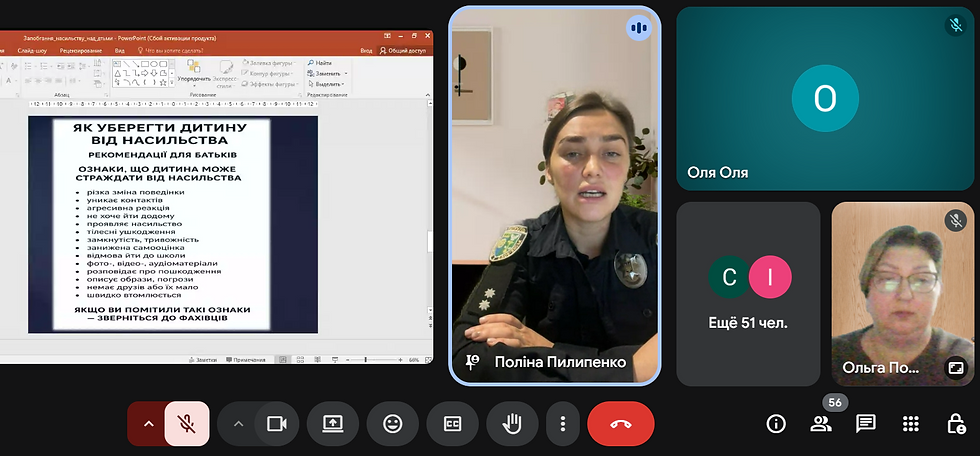Image resolution: width=980 pixels, height=456 pixels.
Task: Switch to Slide Sorter view icon
Action: pyautogui.click(x=300, y=360)
